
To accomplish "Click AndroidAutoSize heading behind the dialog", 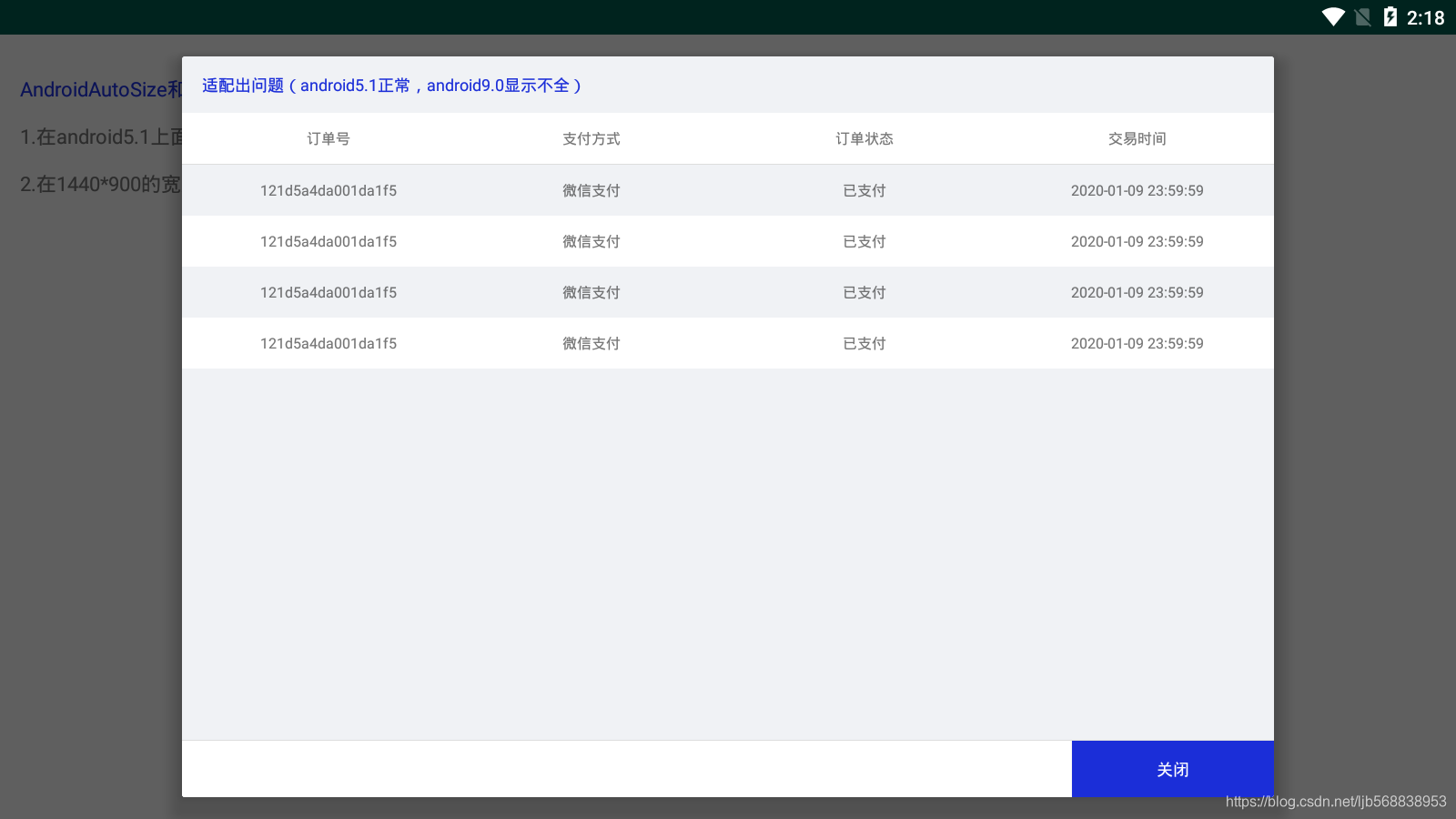I will [101, 89].
